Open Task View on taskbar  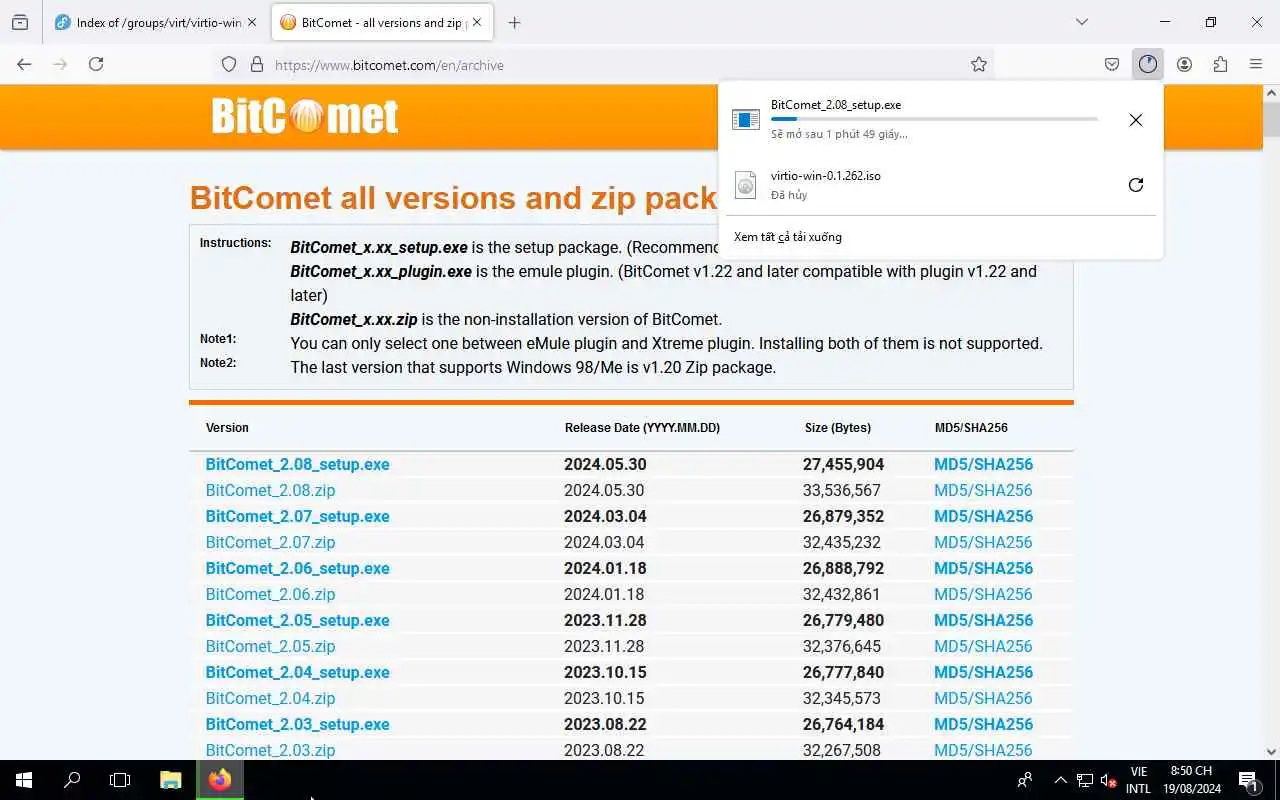point(120,780)
